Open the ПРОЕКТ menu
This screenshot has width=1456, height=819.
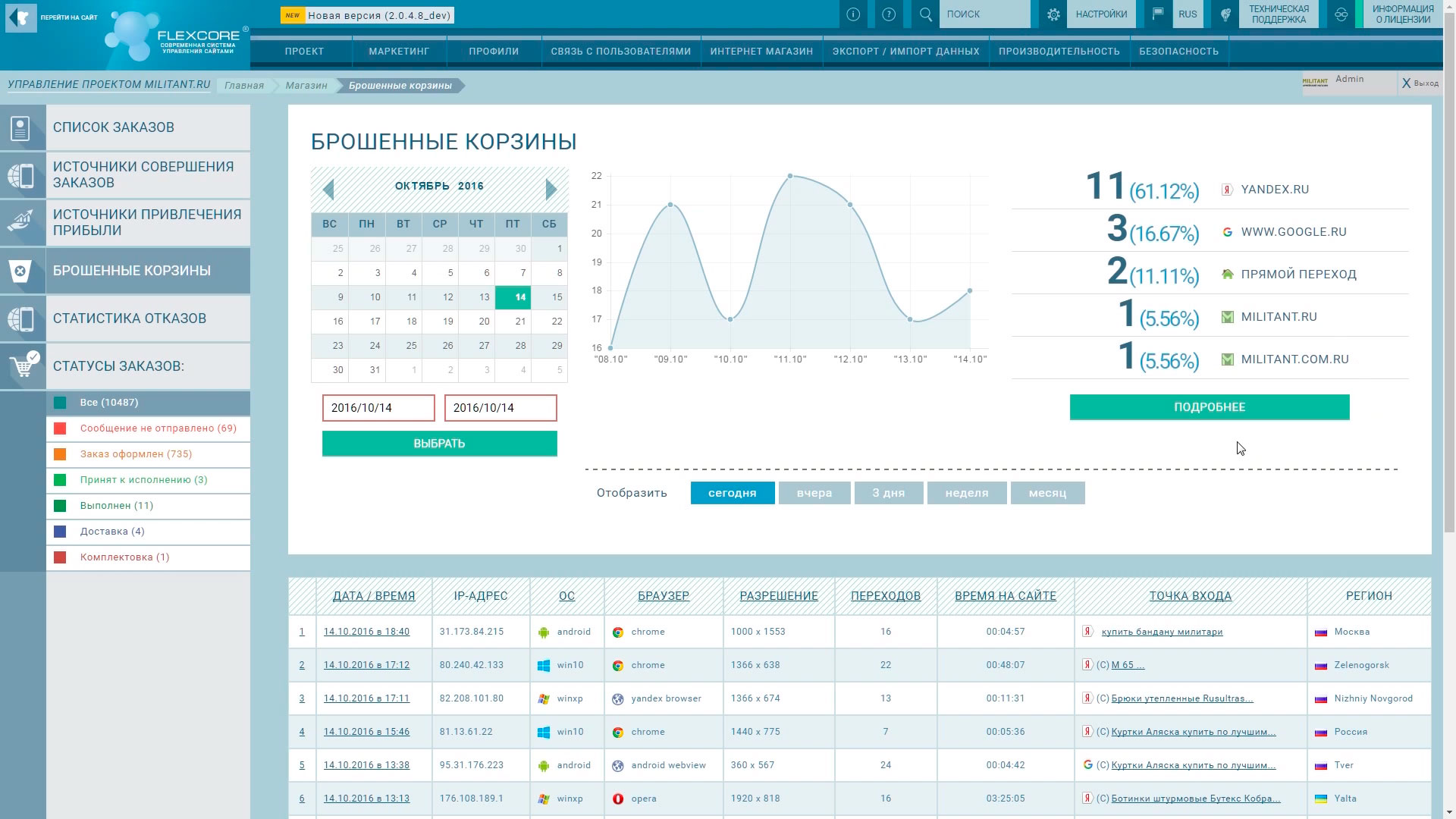click(x=304, y=52)
